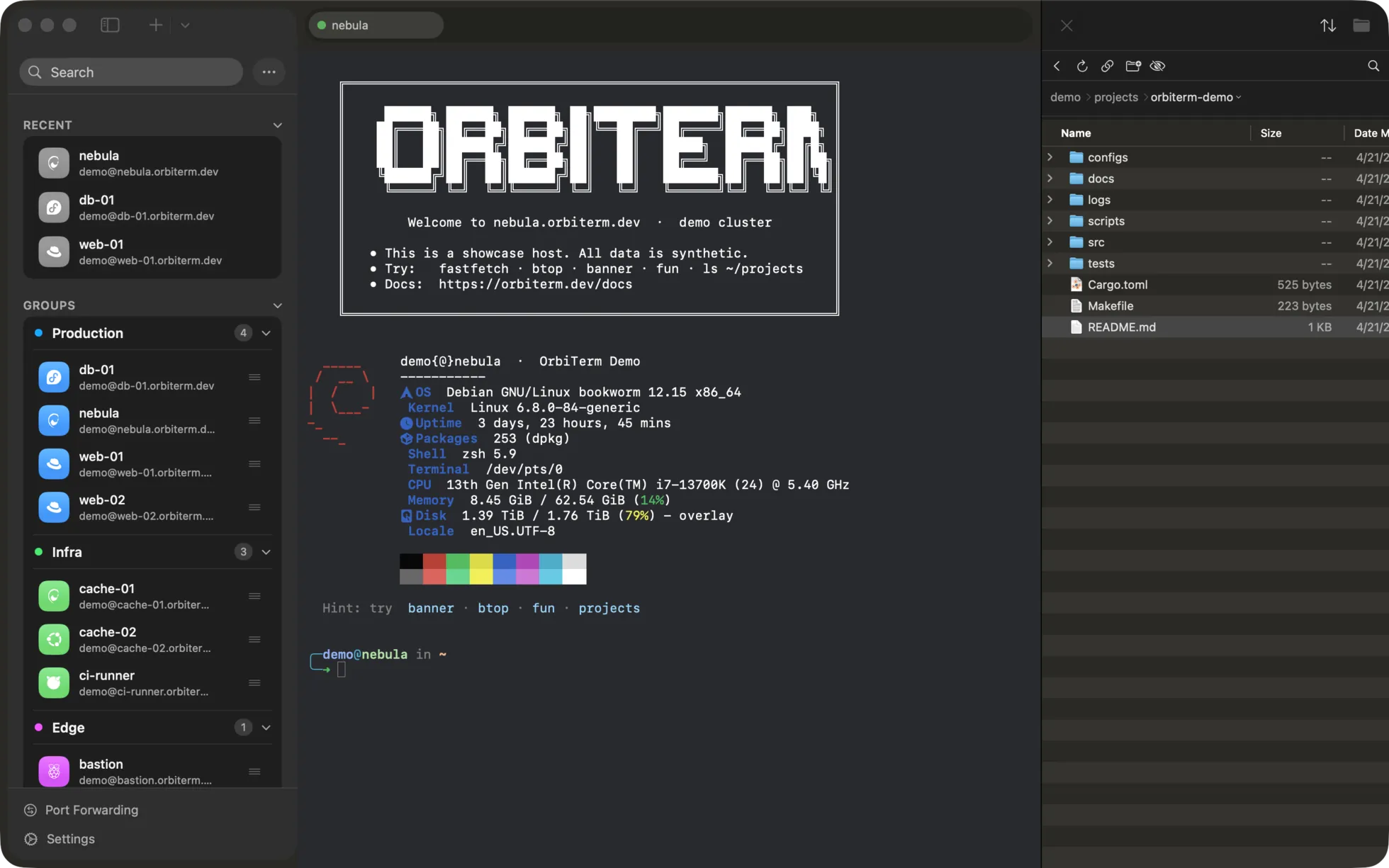
Task: Click the ci-runner host icon
Action: (x=54, y=683)
